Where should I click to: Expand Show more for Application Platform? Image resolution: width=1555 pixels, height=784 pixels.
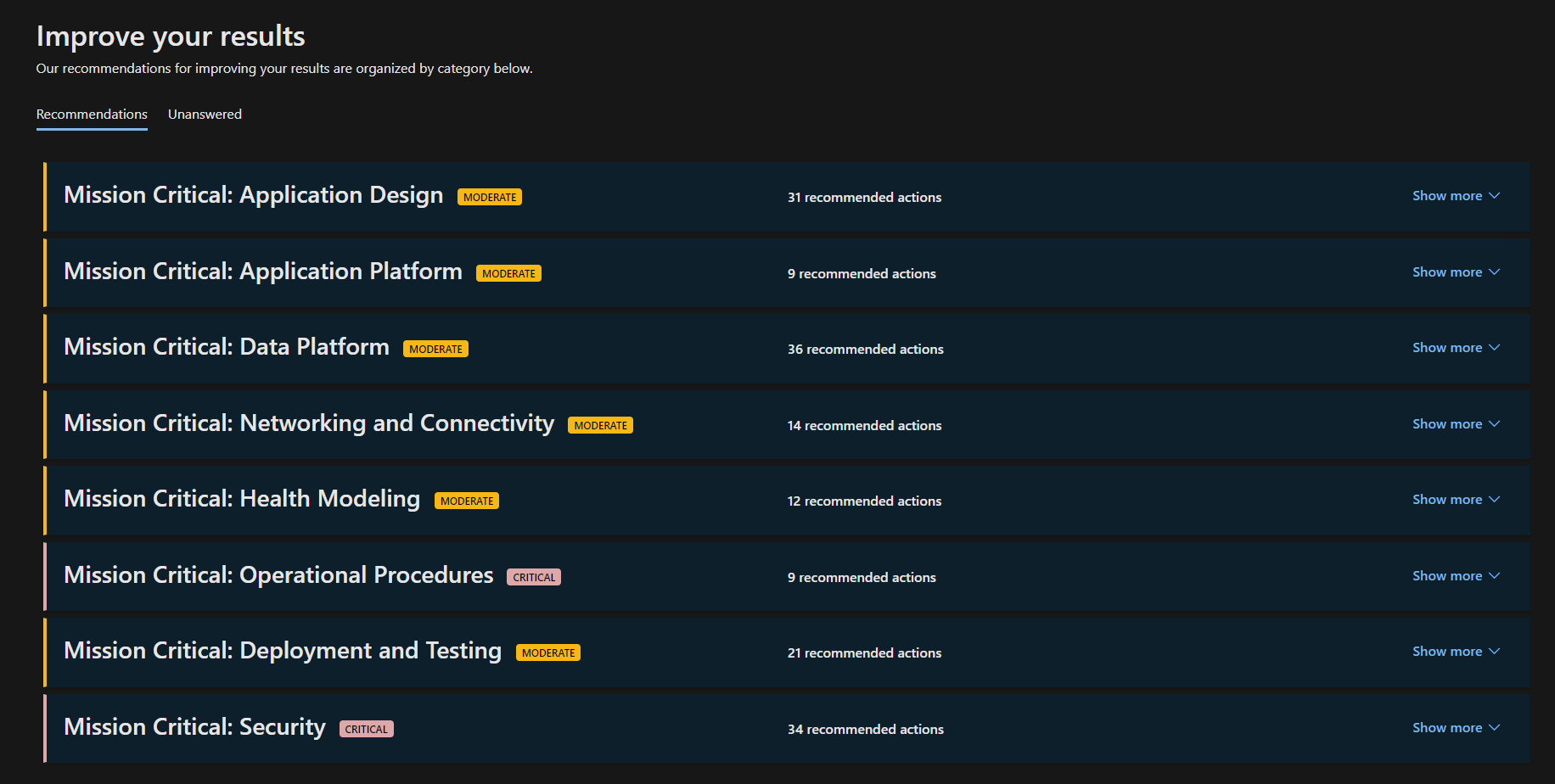coord(1456,272)
